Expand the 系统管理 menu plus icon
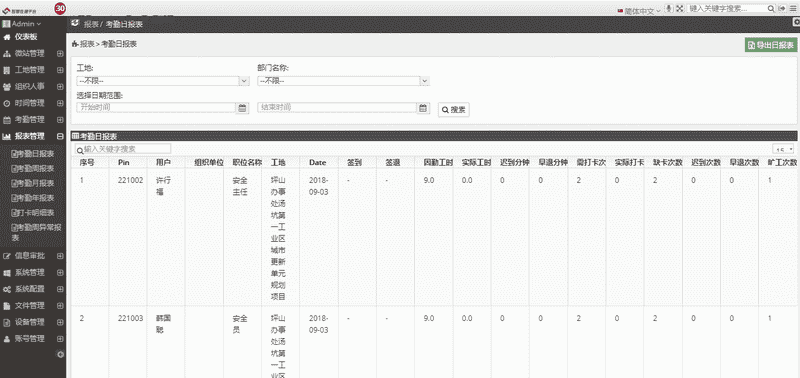This screenshot has height=378, width=800. (x=60, y=273)
